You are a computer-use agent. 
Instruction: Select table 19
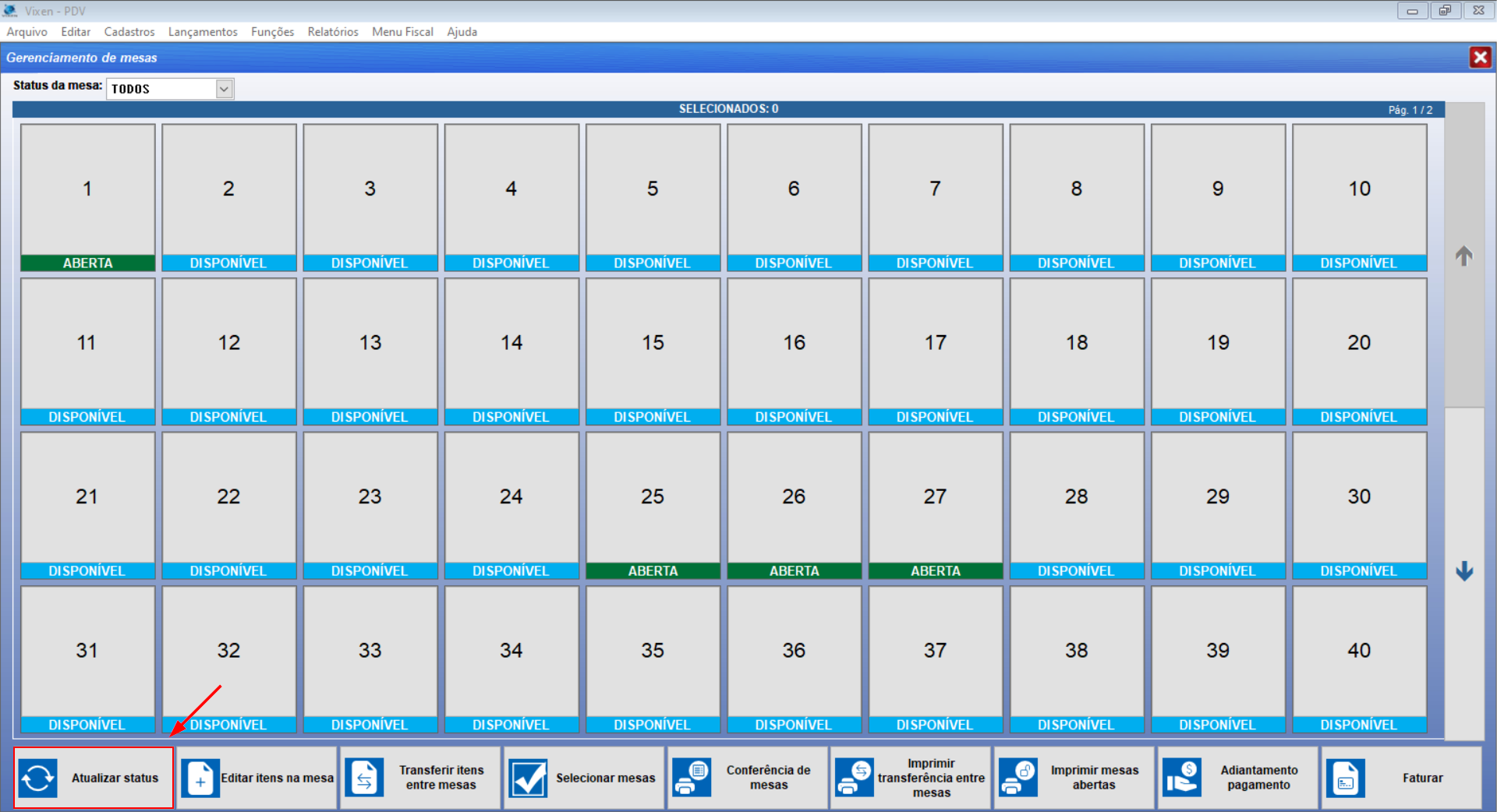[x=1218, y=351]
